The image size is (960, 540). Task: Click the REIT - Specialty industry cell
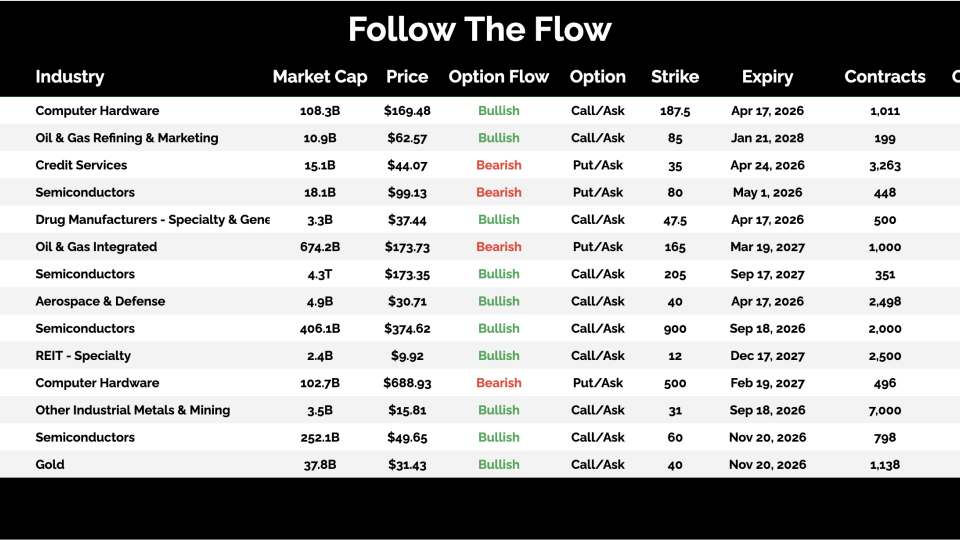coord(83,355)
